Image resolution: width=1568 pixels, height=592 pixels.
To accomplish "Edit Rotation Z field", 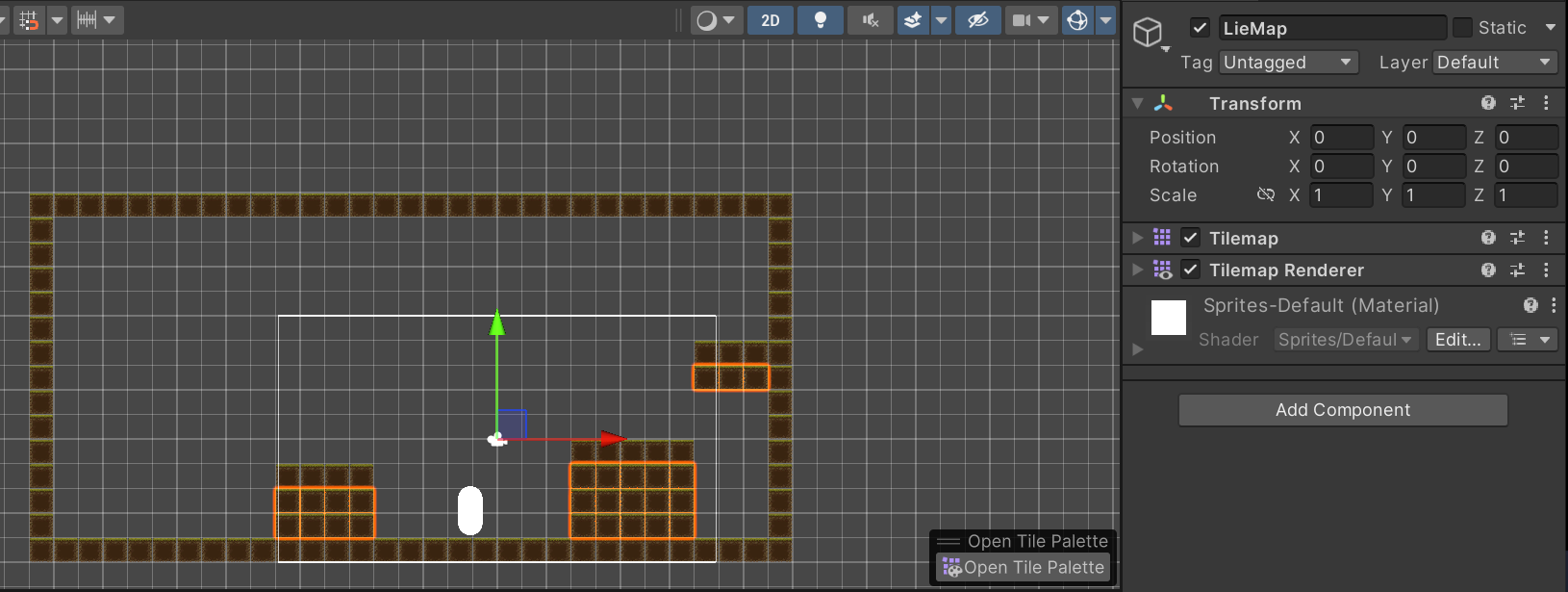I will [1527, 167].
